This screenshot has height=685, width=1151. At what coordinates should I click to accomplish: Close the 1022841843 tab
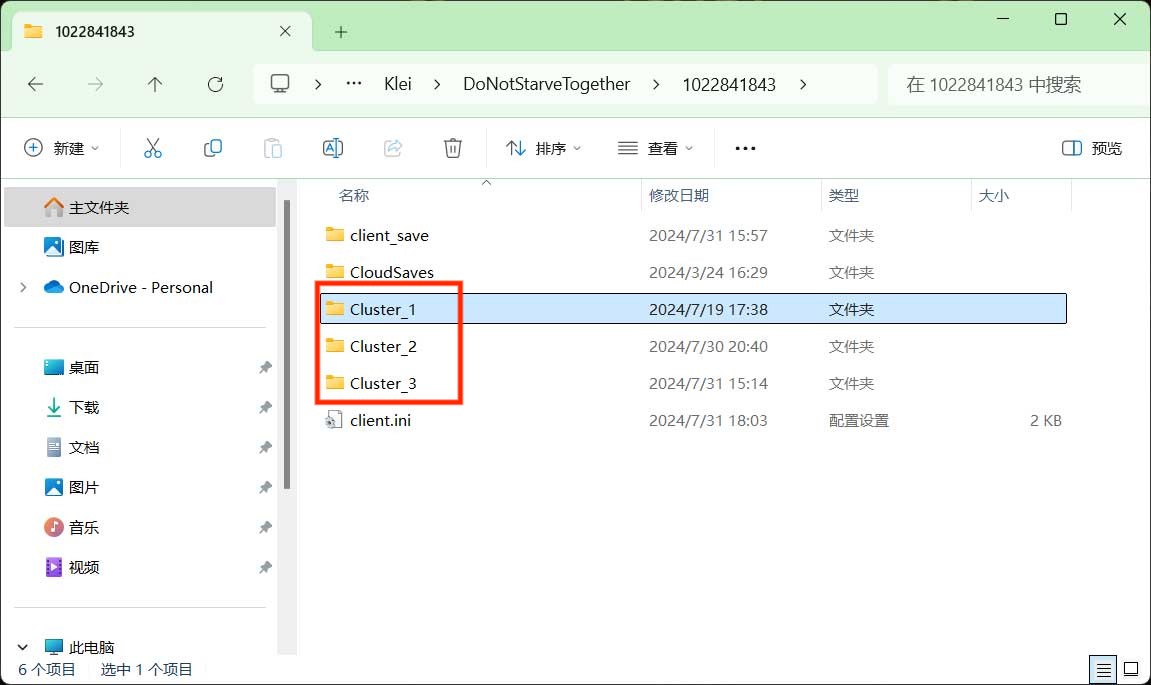tap(285, 31)
